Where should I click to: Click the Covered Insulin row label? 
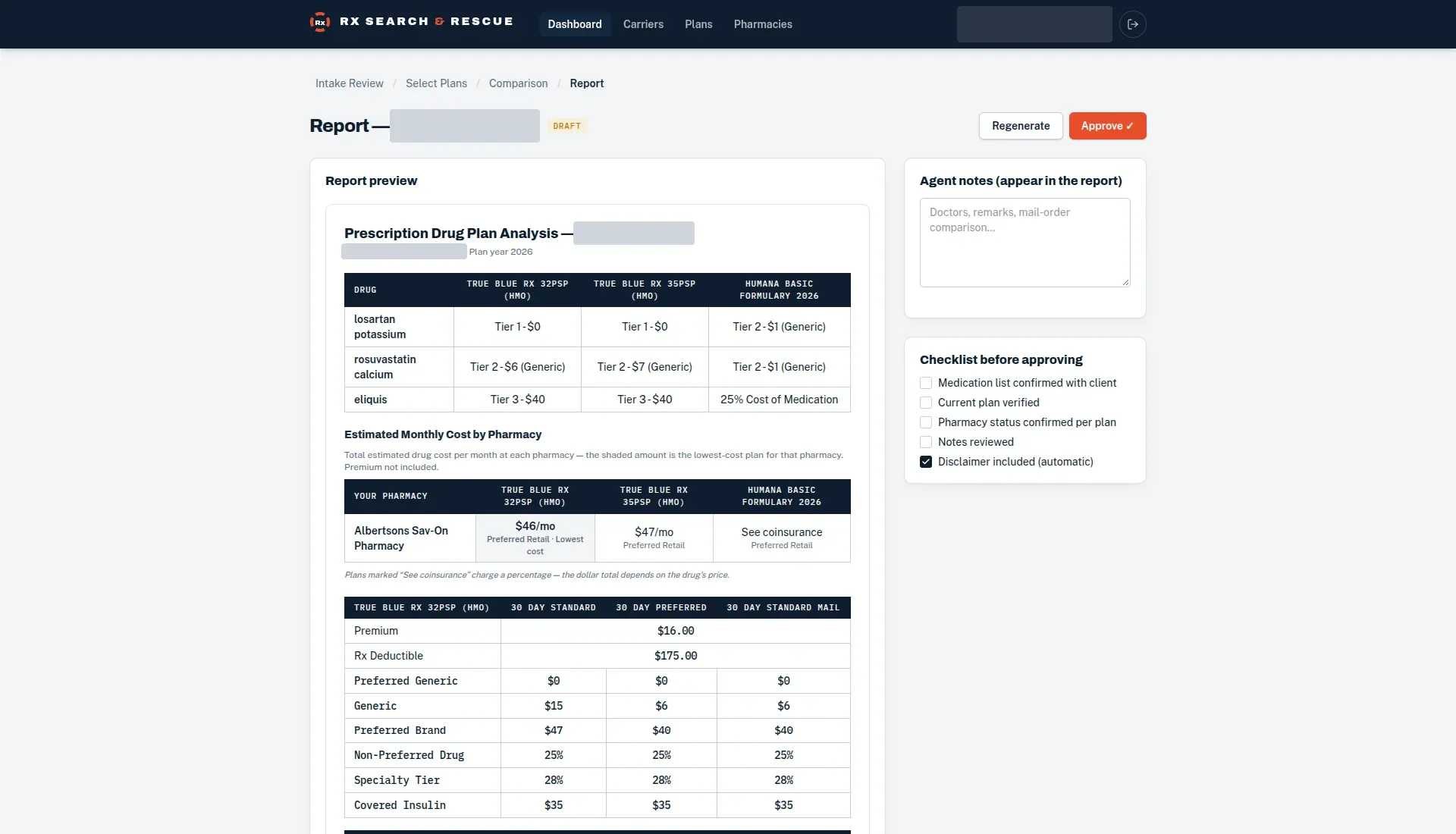coord(400,805)
